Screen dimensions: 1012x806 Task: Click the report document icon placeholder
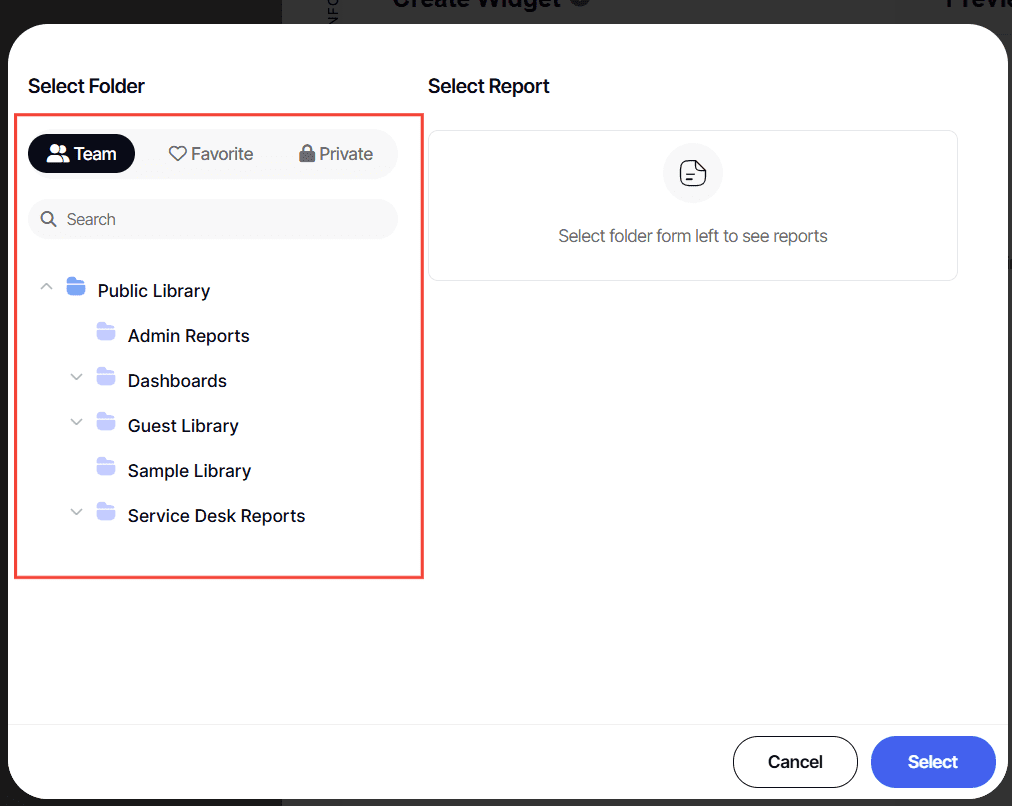click(x=693, y=173)
